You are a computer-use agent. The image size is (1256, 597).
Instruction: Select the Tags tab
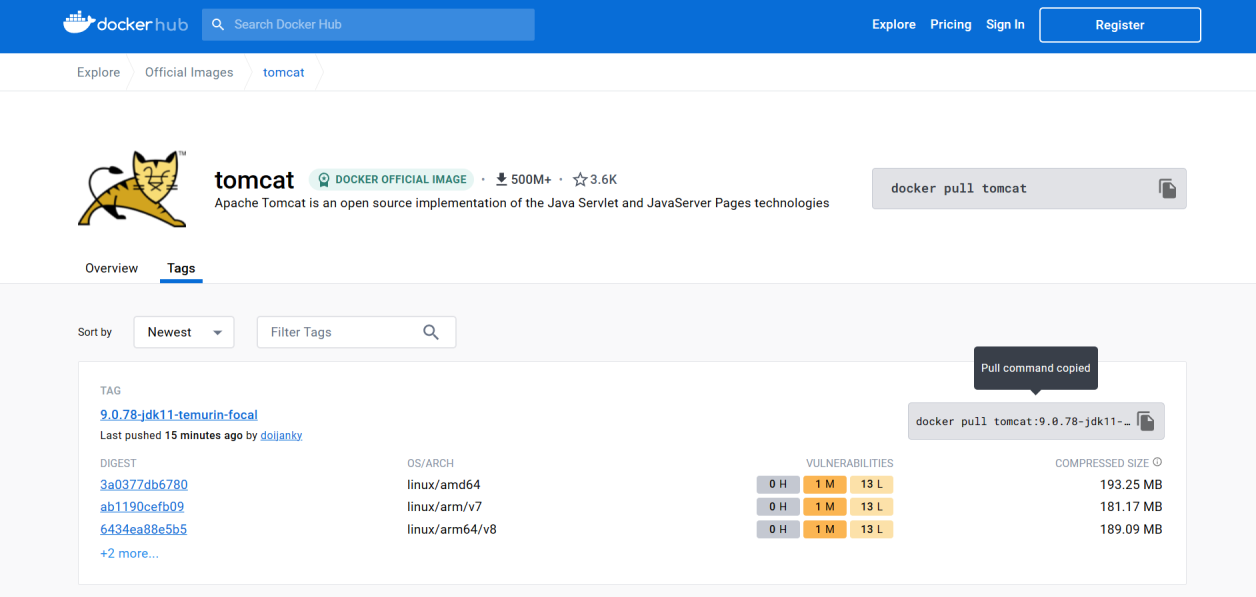tap(181, 268)
